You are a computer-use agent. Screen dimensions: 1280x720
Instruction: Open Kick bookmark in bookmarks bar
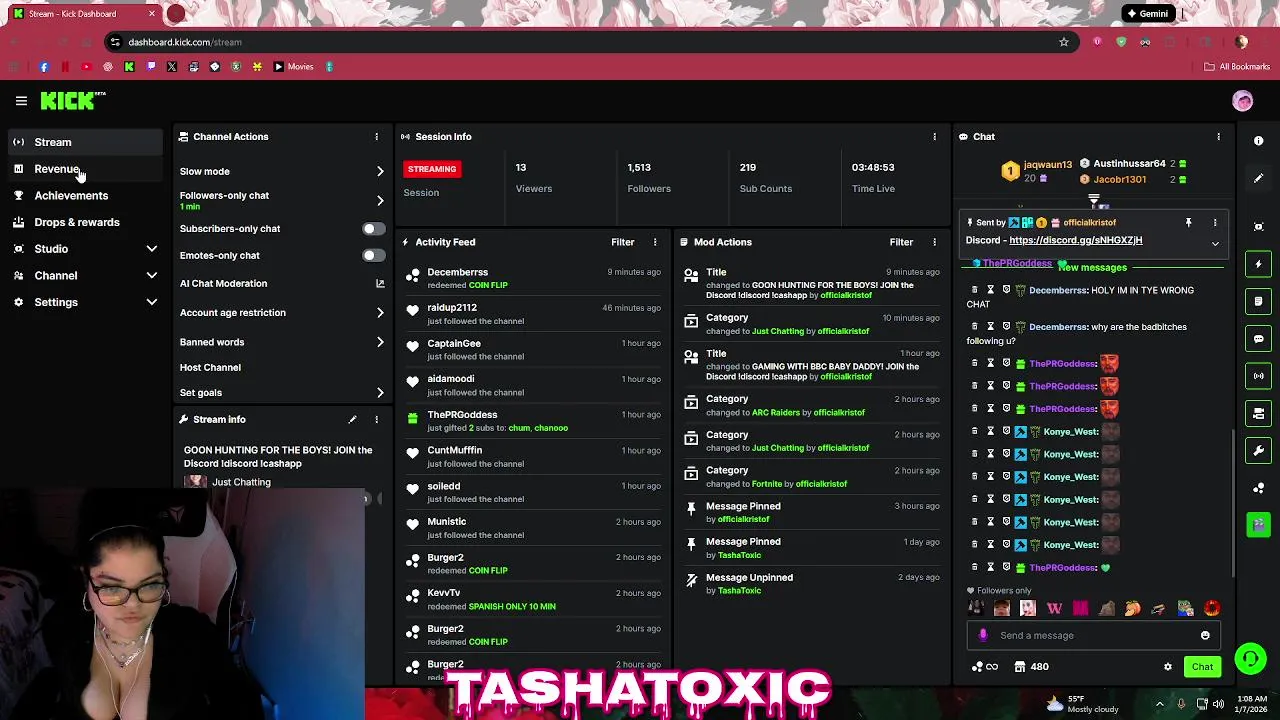(129, 67)
